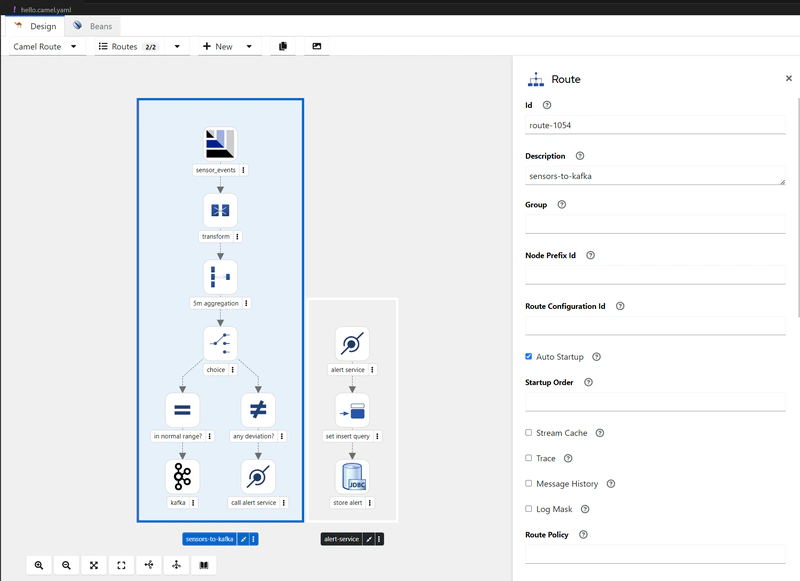Open the catalog book icon
The image size is (800, 581).
tap(203, 565)
